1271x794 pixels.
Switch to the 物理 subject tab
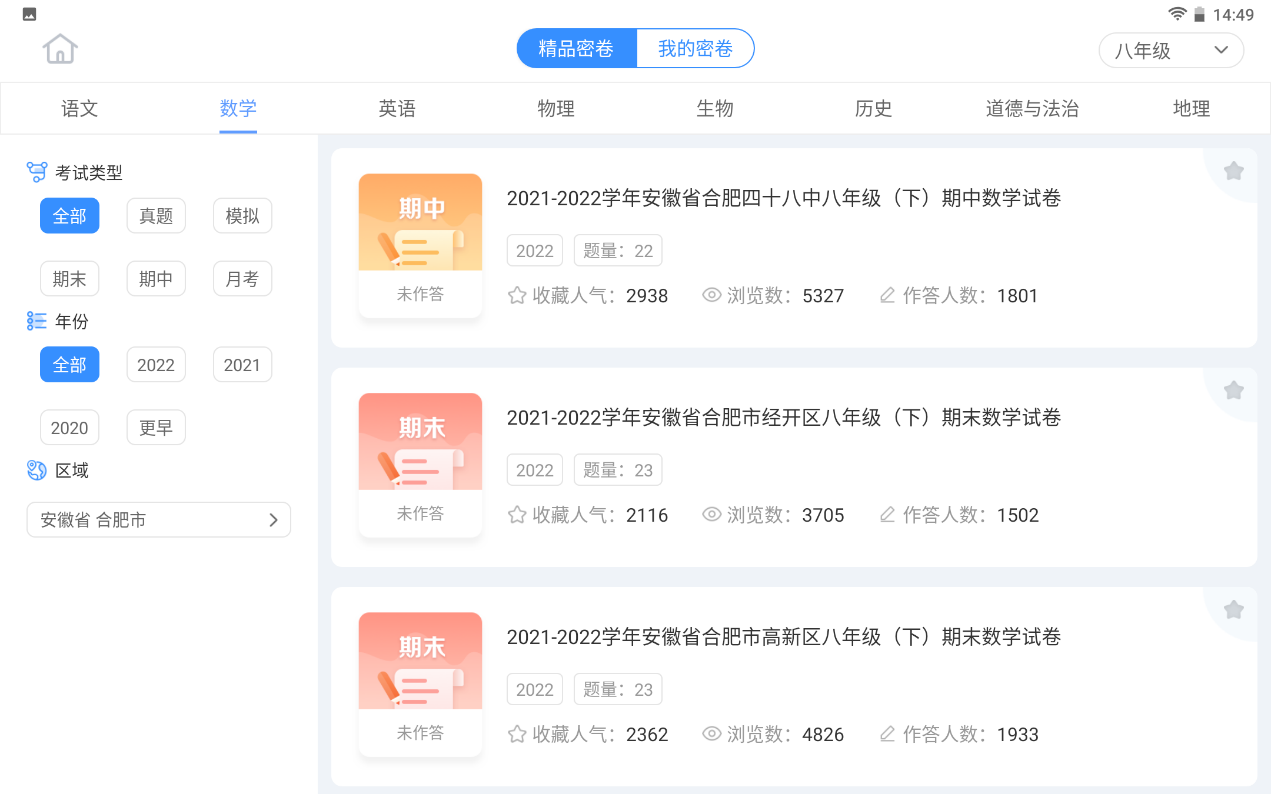556,109
